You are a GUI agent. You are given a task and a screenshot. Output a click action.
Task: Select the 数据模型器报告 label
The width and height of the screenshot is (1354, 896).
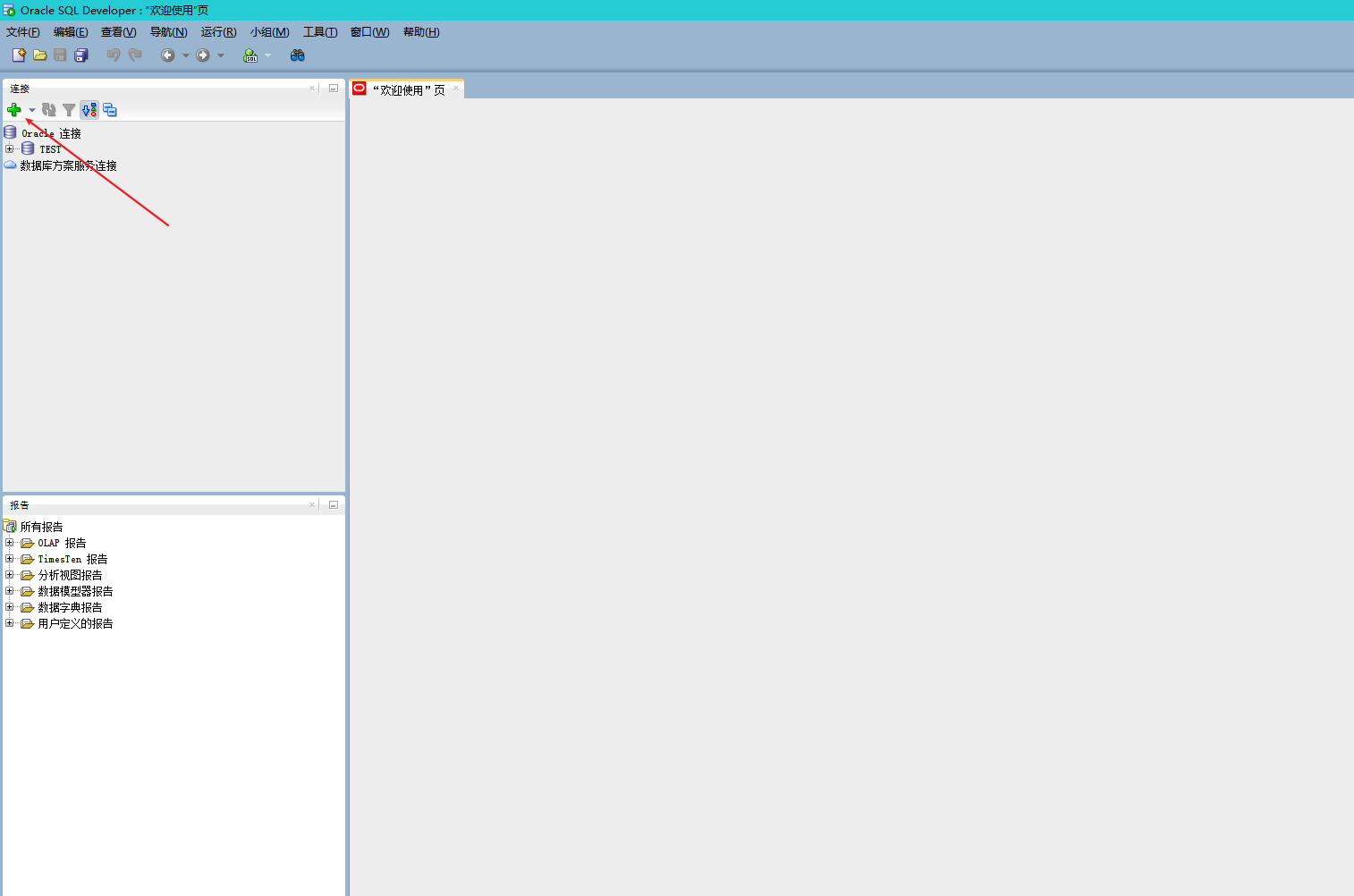tap(75, 591)
